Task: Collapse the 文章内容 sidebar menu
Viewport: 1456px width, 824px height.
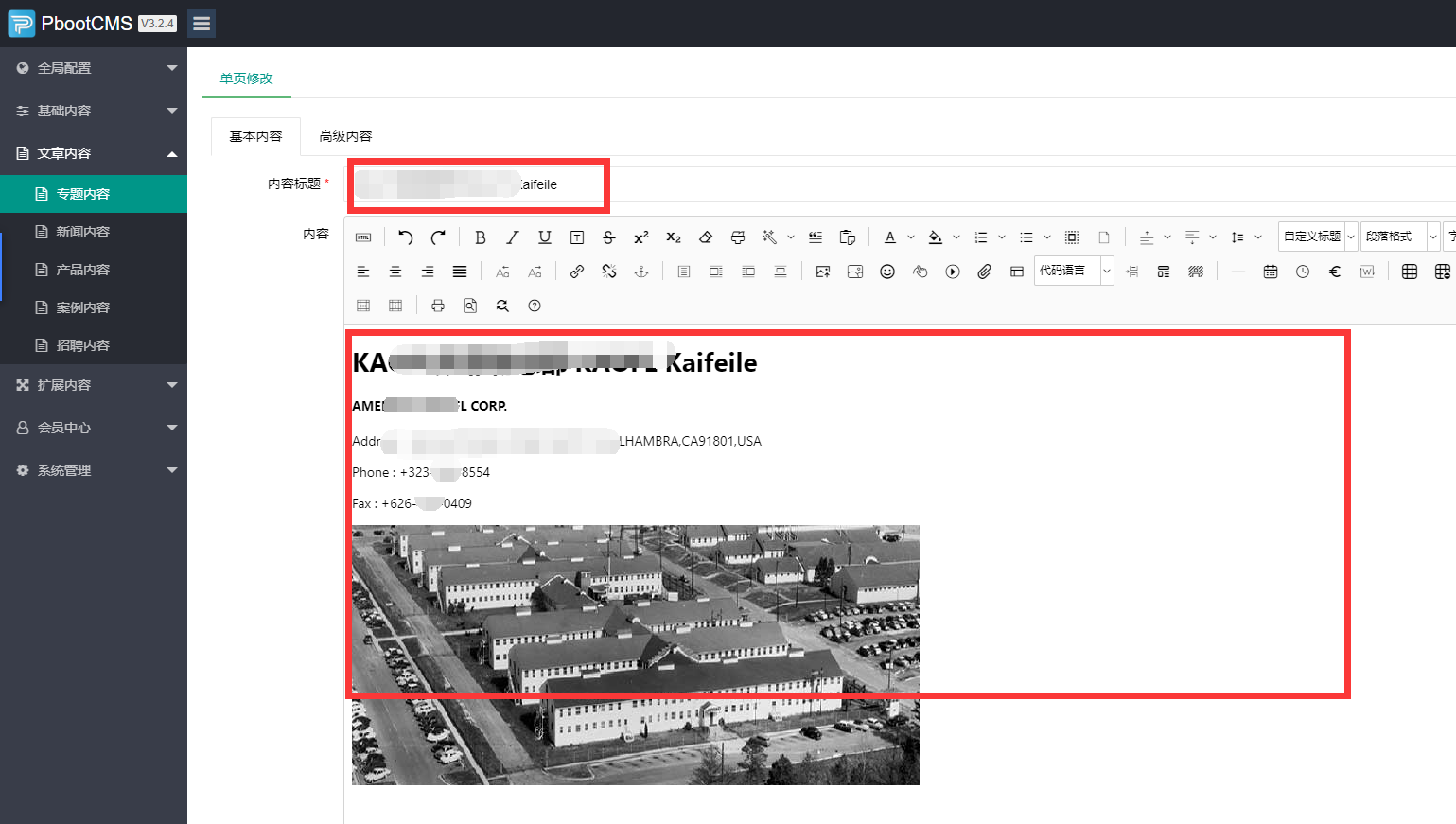Action: [x=94, y=153]
